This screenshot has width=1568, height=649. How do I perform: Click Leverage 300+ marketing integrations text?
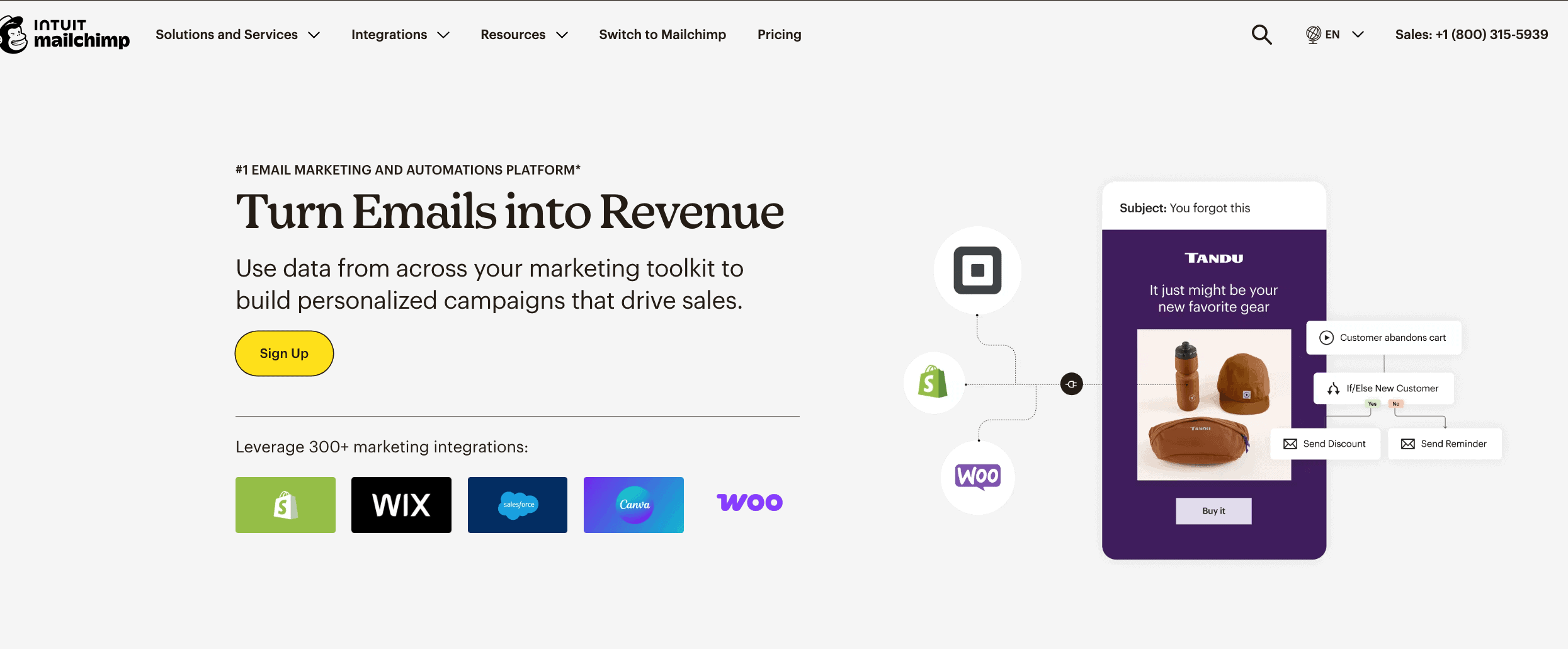click(382, 447)
